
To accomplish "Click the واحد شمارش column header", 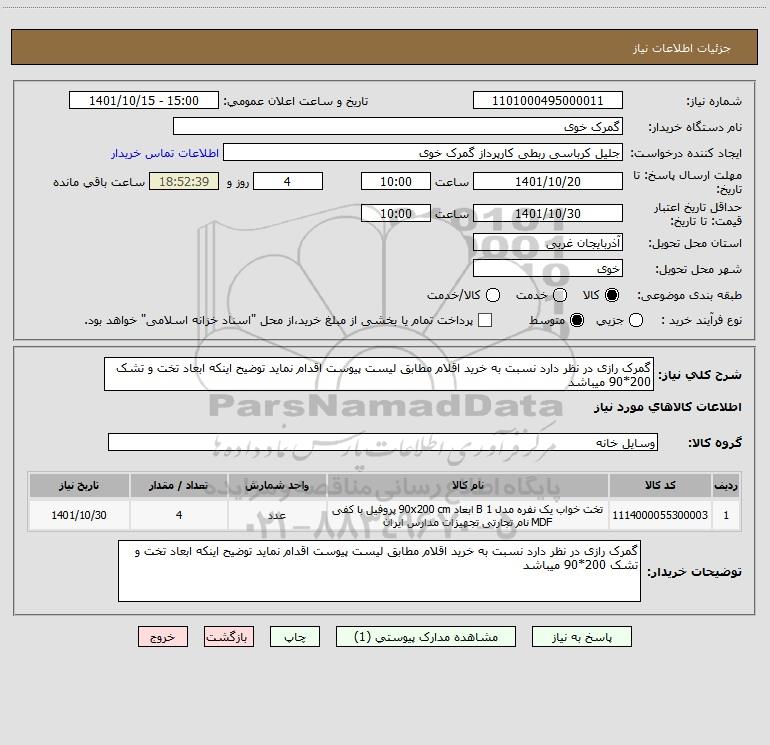I will [277, 486].
